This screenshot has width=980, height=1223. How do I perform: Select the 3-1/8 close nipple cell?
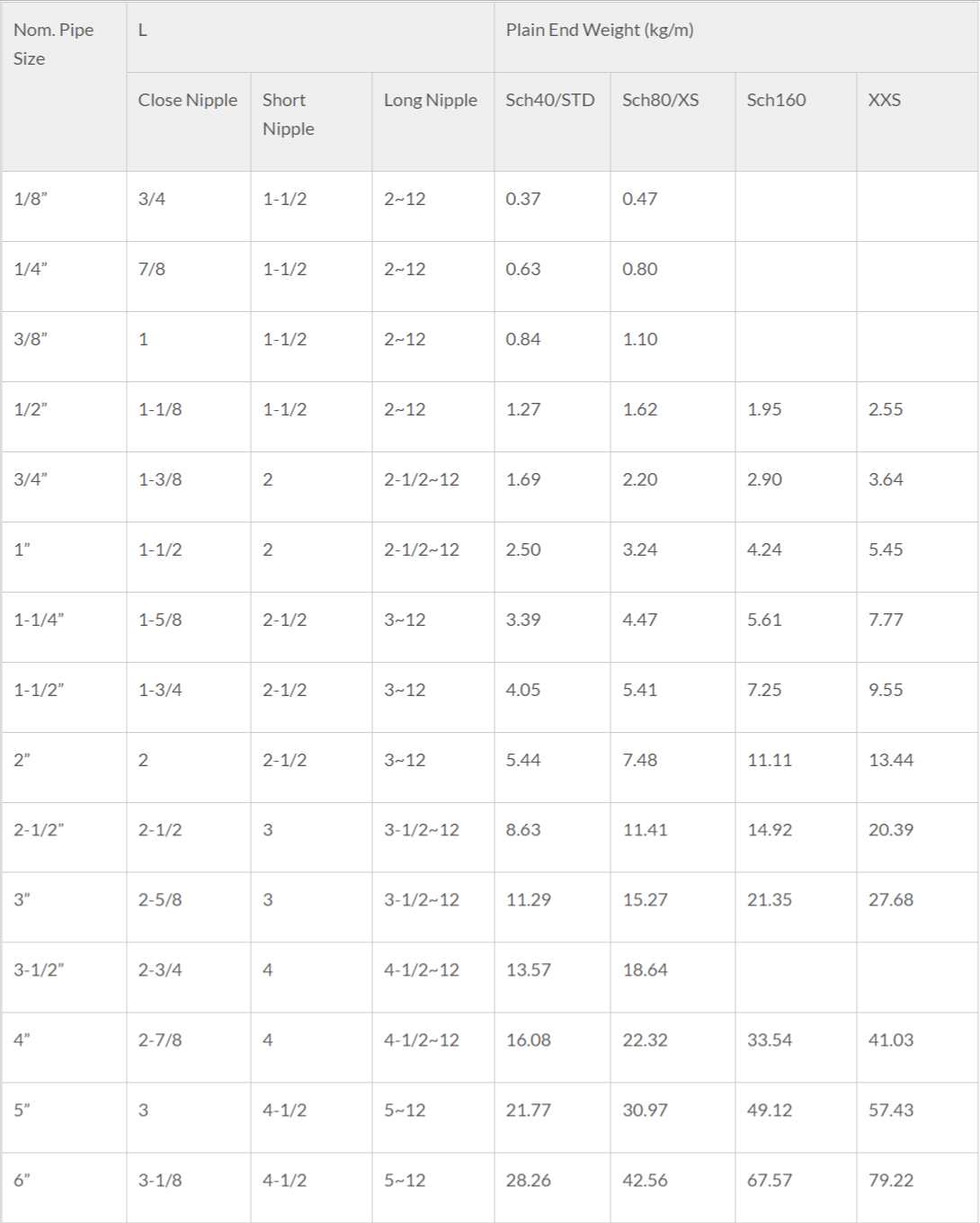click(x=189, y=1187)
